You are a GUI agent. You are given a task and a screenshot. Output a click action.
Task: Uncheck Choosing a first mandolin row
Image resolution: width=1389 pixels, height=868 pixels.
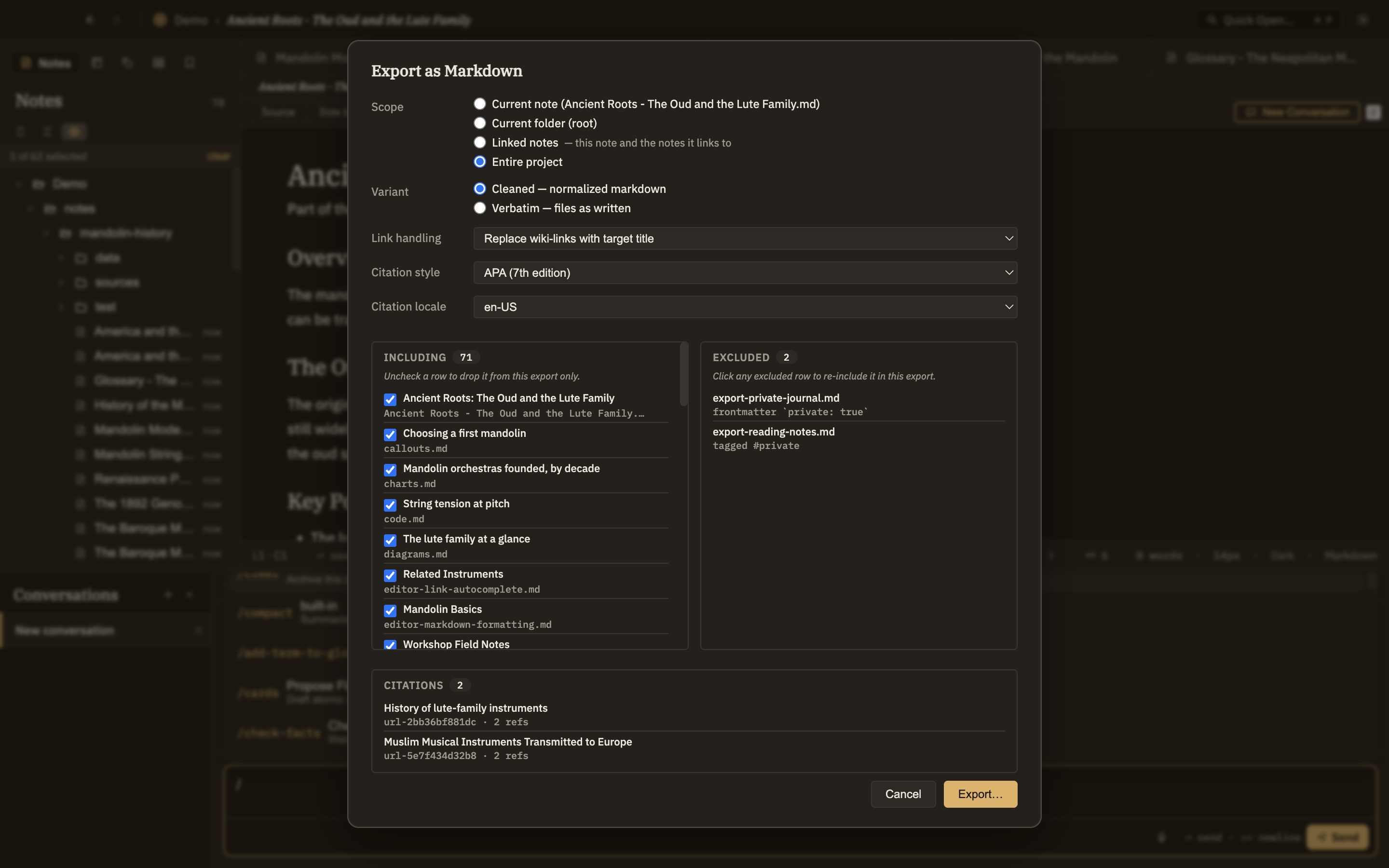390,434
